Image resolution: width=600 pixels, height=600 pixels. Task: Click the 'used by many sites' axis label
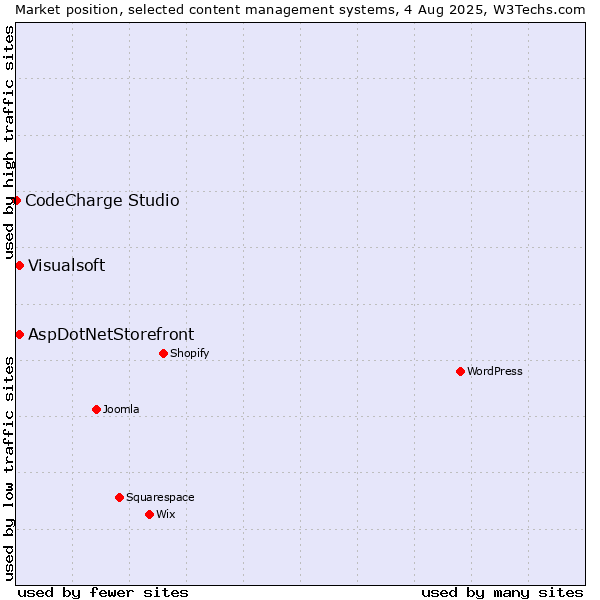(502, 593)
